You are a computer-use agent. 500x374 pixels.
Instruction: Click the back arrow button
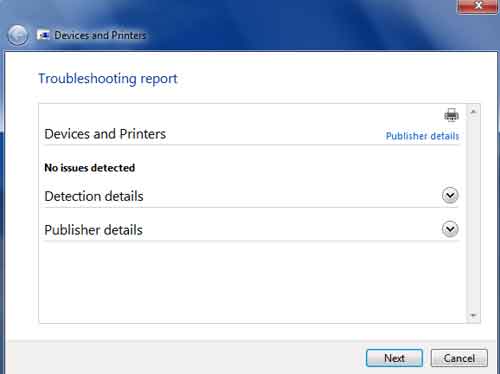[x=17, y=35]
